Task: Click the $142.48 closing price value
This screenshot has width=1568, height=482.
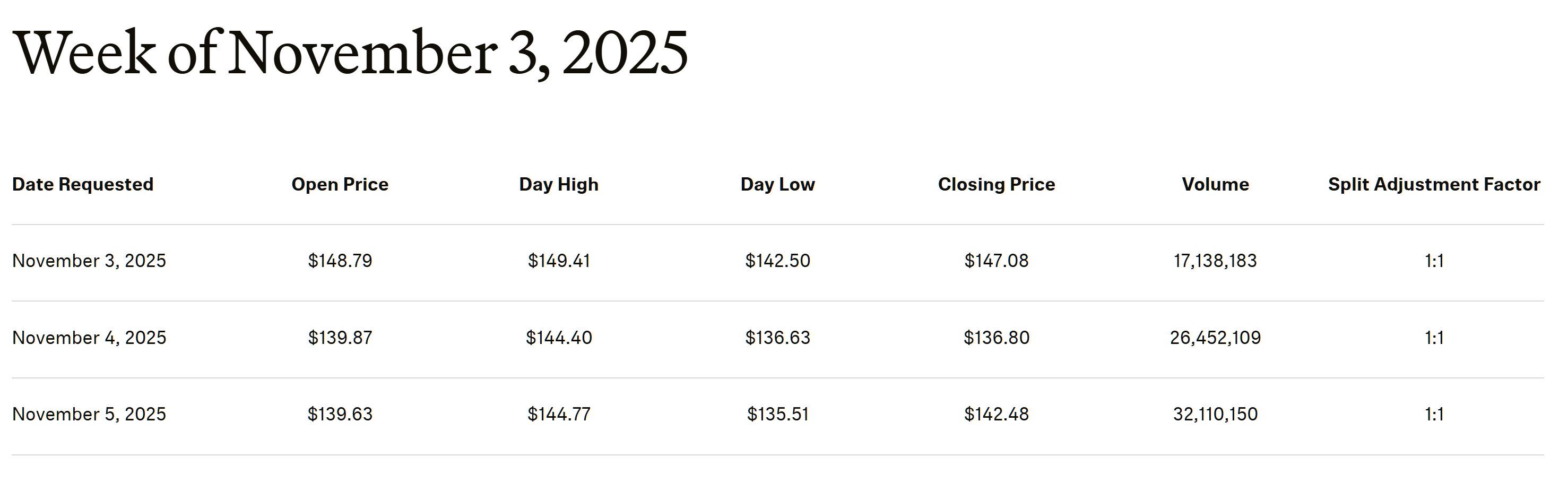Action: point(997,415)
